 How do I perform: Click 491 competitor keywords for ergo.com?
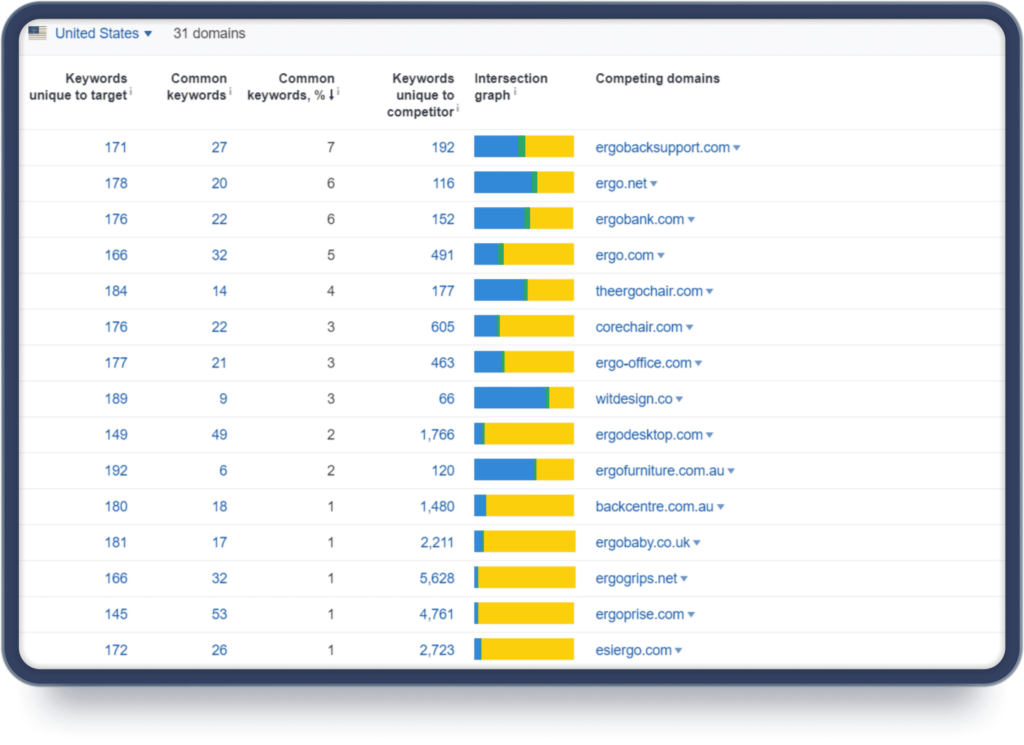pos(442,255)
